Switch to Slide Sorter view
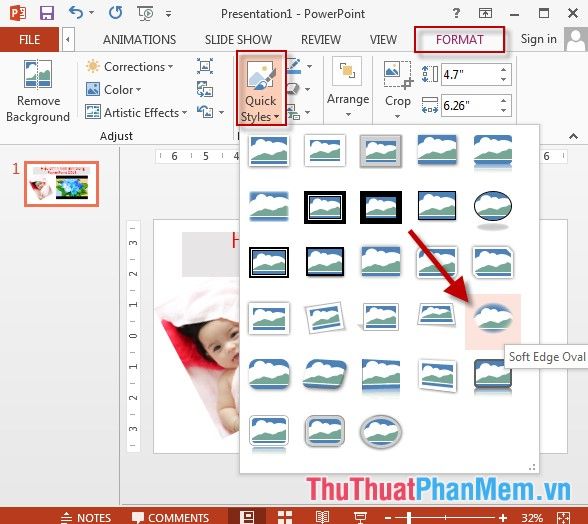The height and width of the screenshot is (524, 588). (285, 517)
